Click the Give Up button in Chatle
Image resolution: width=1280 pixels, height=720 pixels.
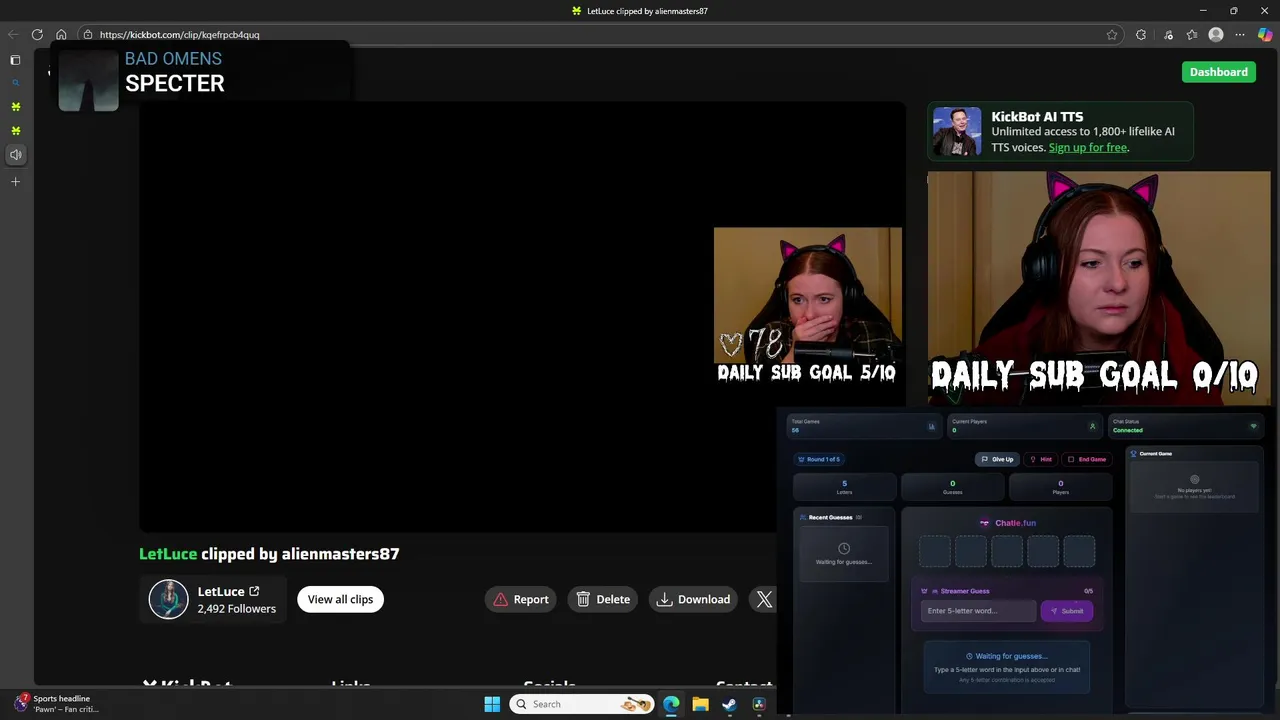pos(997,459)
